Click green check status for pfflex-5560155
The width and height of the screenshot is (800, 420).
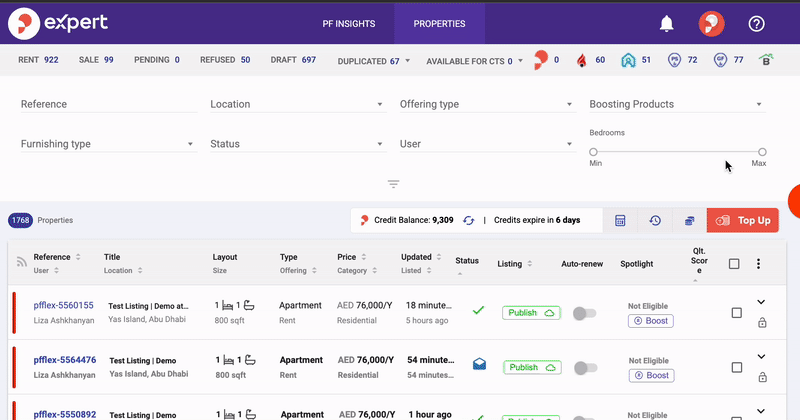(478, 310)
